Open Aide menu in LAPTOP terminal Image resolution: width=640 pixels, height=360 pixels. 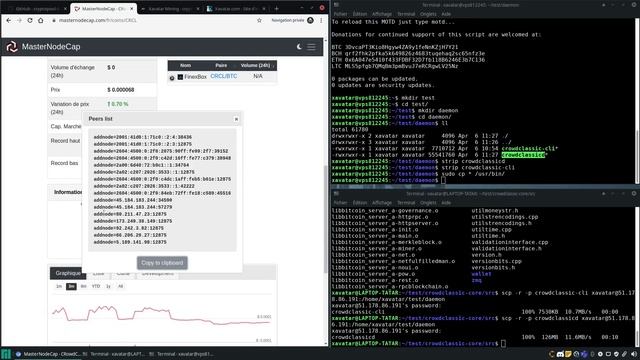click(x=446, y=202)
